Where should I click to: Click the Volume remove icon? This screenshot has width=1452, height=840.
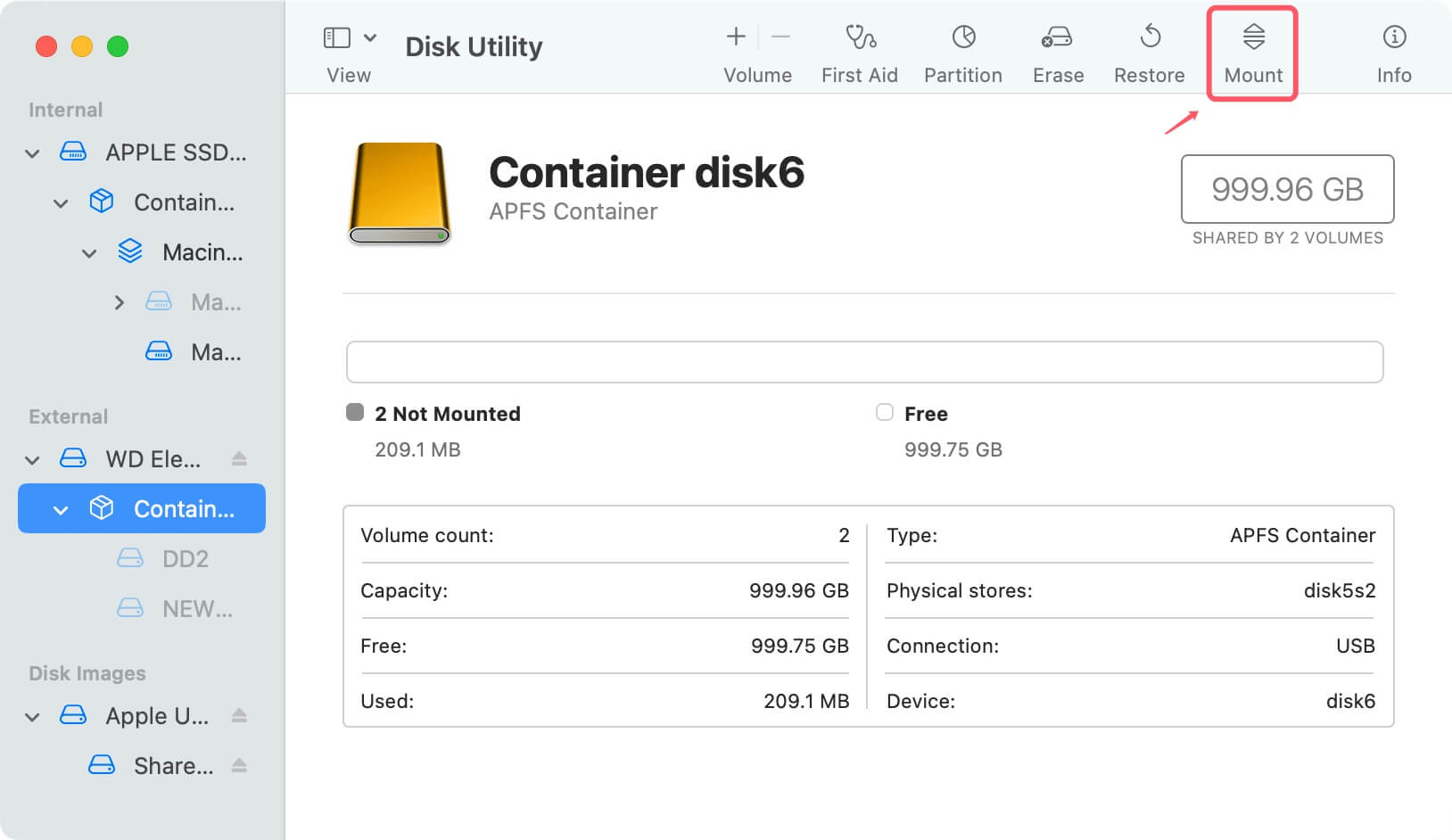coord(780,37)
